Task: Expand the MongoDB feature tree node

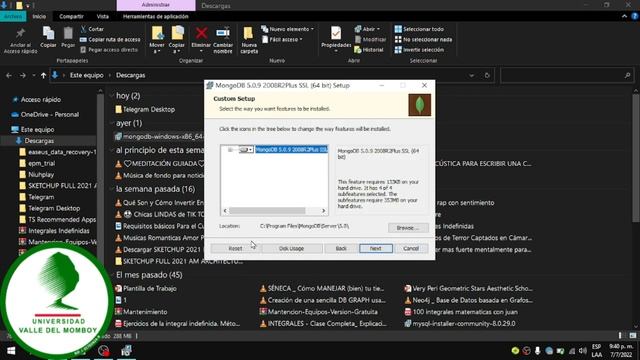Action: [x=230, y=150]
